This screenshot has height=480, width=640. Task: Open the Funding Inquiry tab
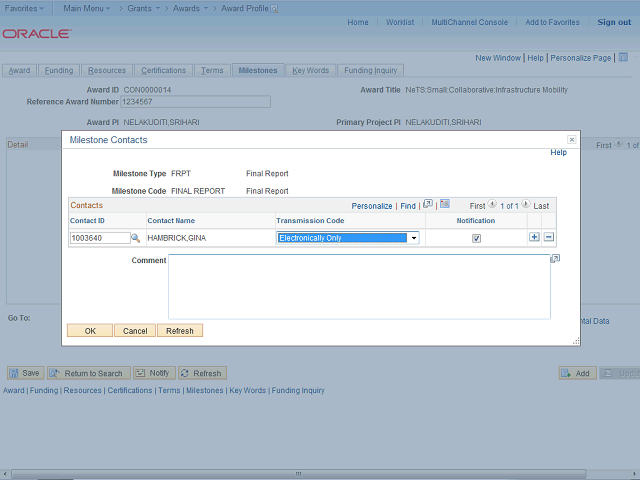[x=371, y=71]
